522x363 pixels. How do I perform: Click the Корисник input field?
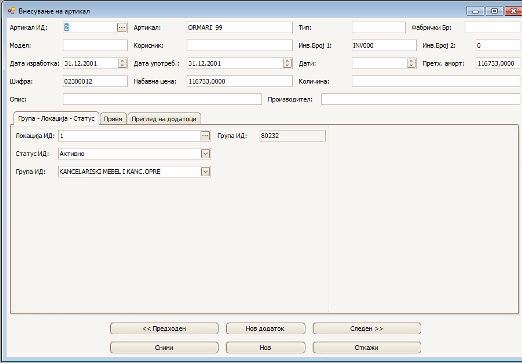pos(239,45)
